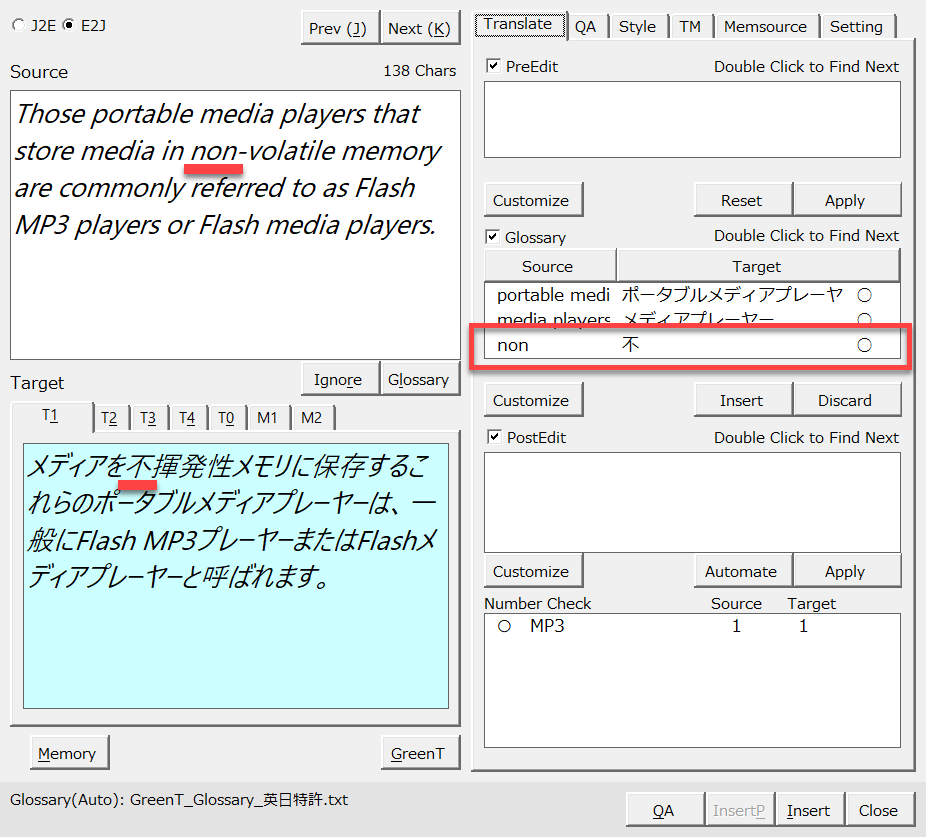This screenshot has height=837, width=926.
Task: Disable the PostEdit checkbox
Action: tap(493, 437)
